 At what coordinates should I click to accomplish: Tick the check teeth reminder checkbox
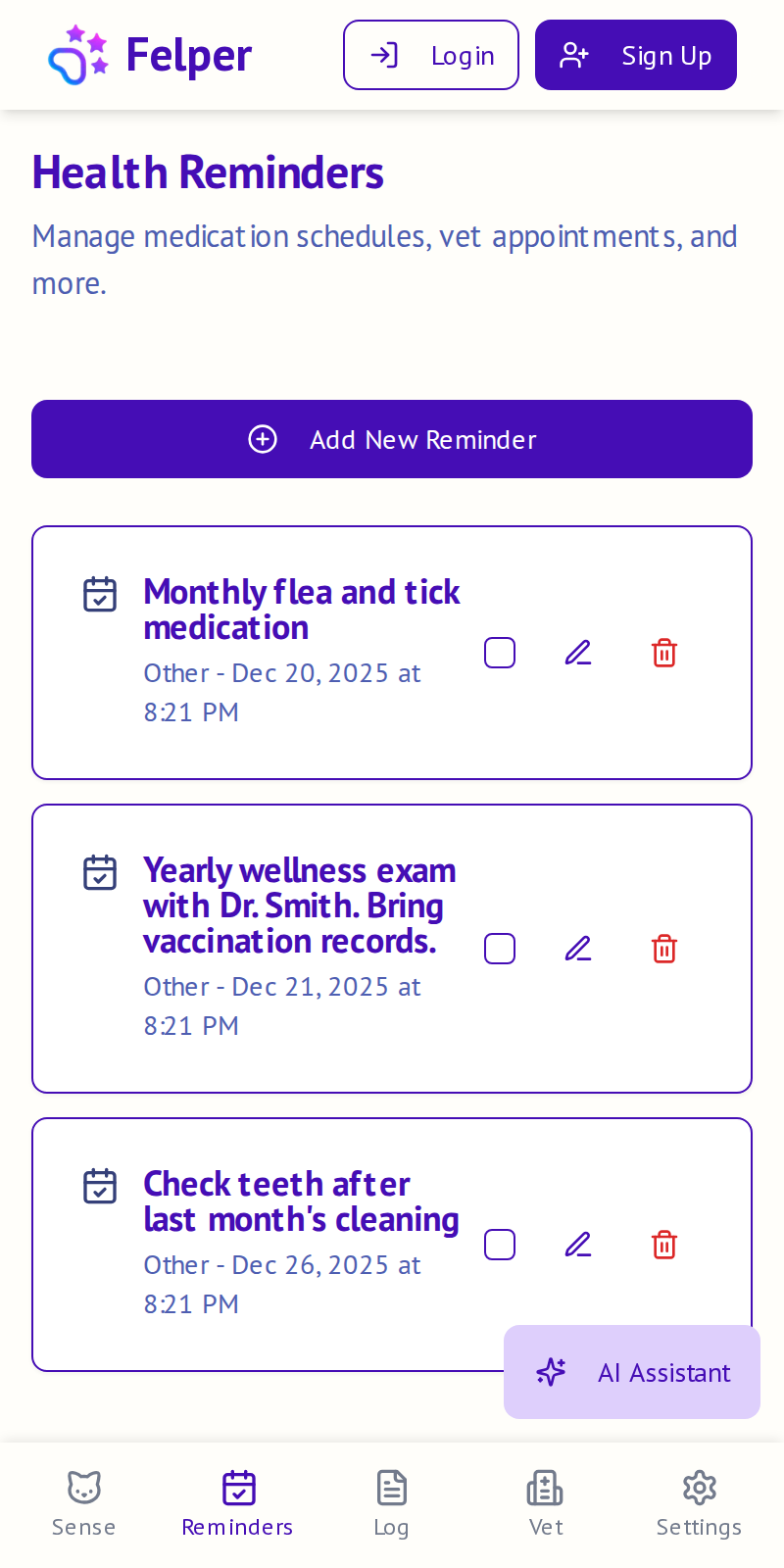500,1245
